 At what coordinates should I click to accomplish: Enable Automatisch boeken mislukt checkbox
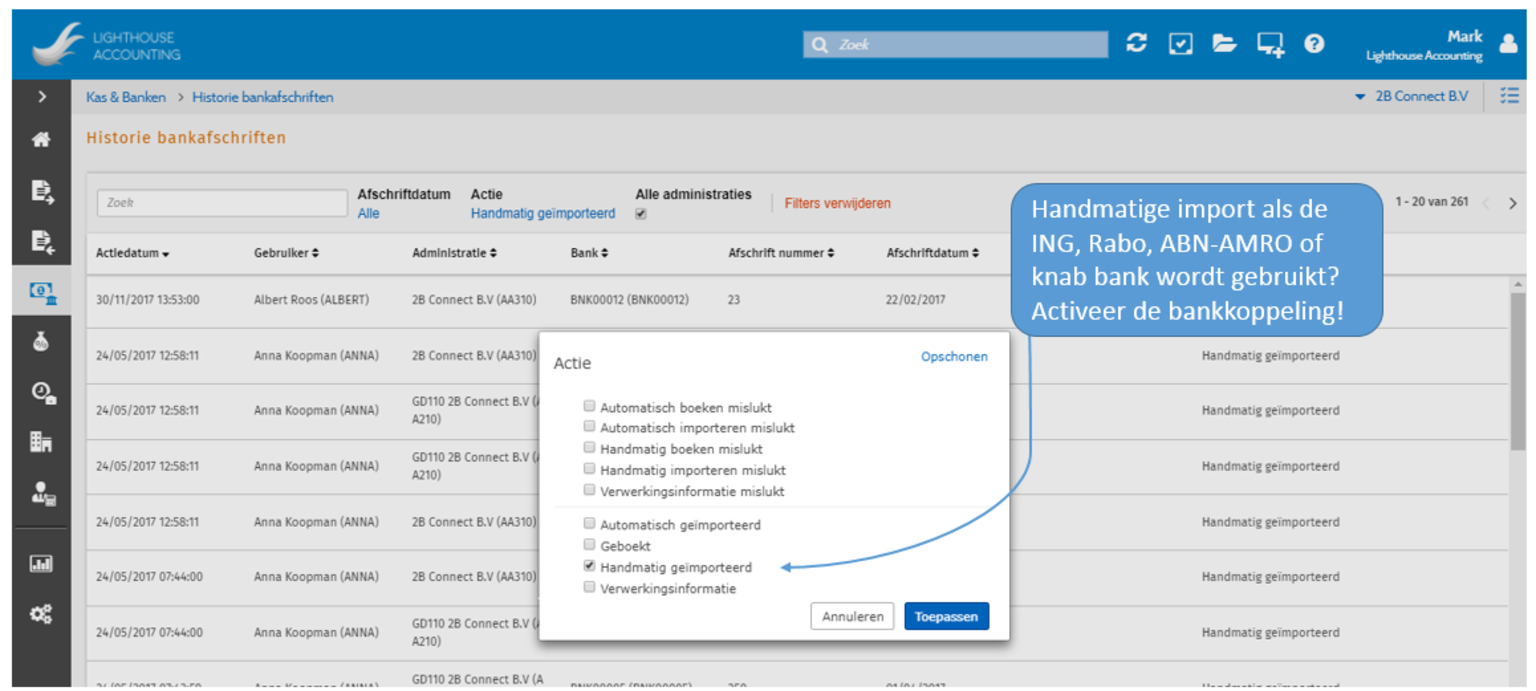(590, 407)
